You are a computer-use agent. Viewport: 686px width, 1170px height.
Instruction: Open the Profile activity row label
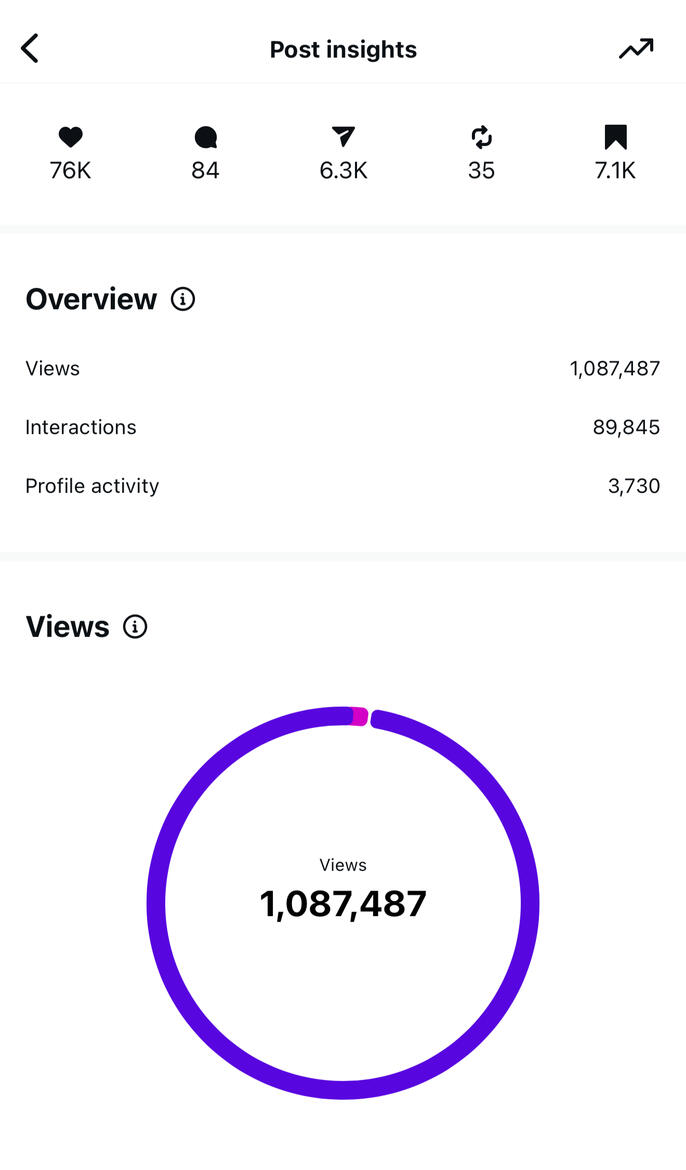(92, 486)
